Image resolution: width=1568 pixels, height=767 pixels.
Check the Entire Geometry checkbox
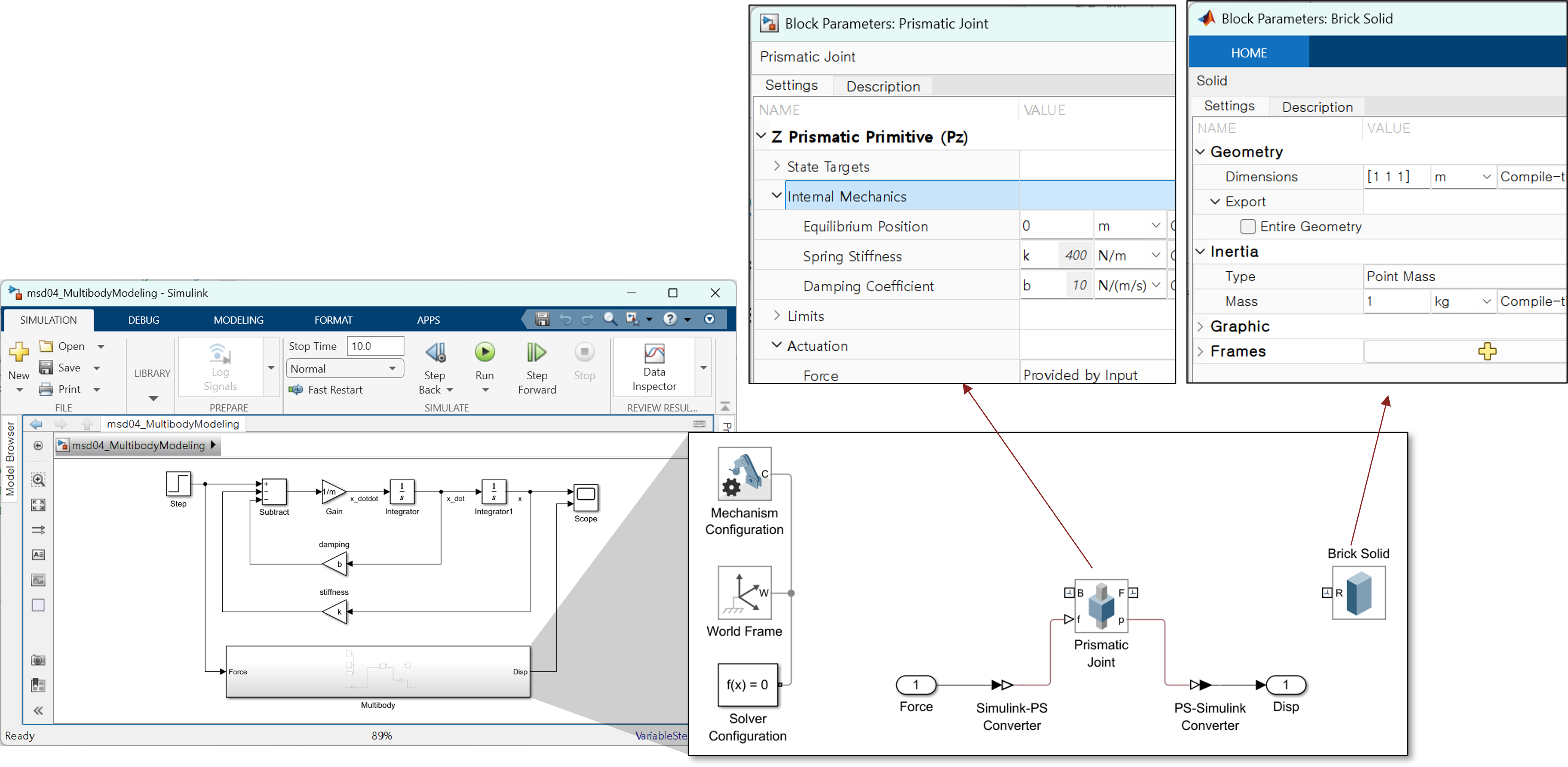(1248, 226)
